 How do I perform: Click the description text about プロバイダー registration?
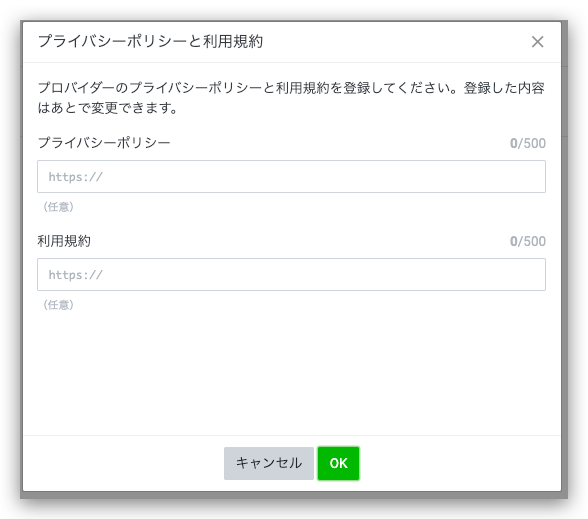click(291, 98)
